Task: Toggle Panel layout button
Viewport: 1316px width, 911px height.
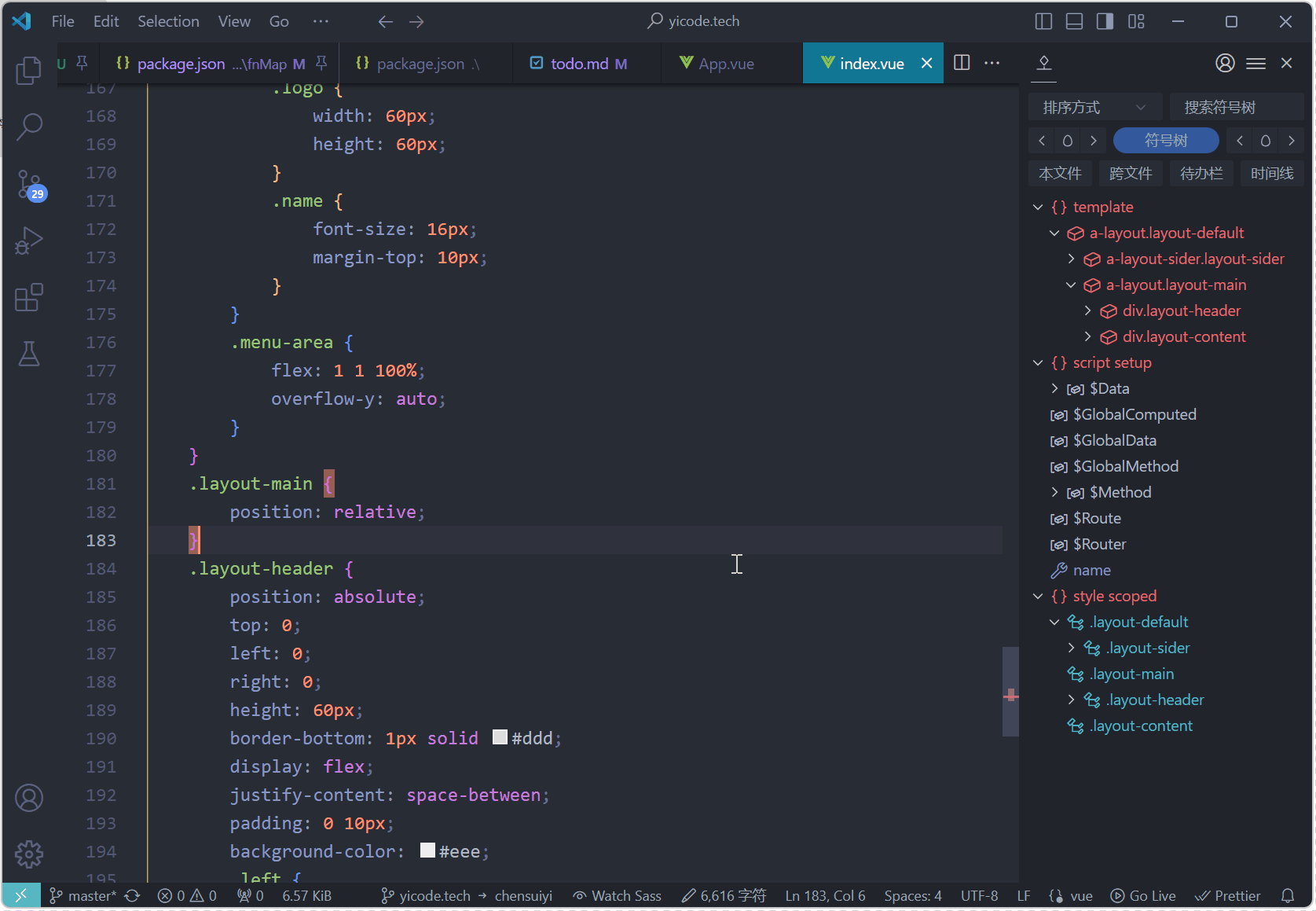Action: (x=1074, y=22)
